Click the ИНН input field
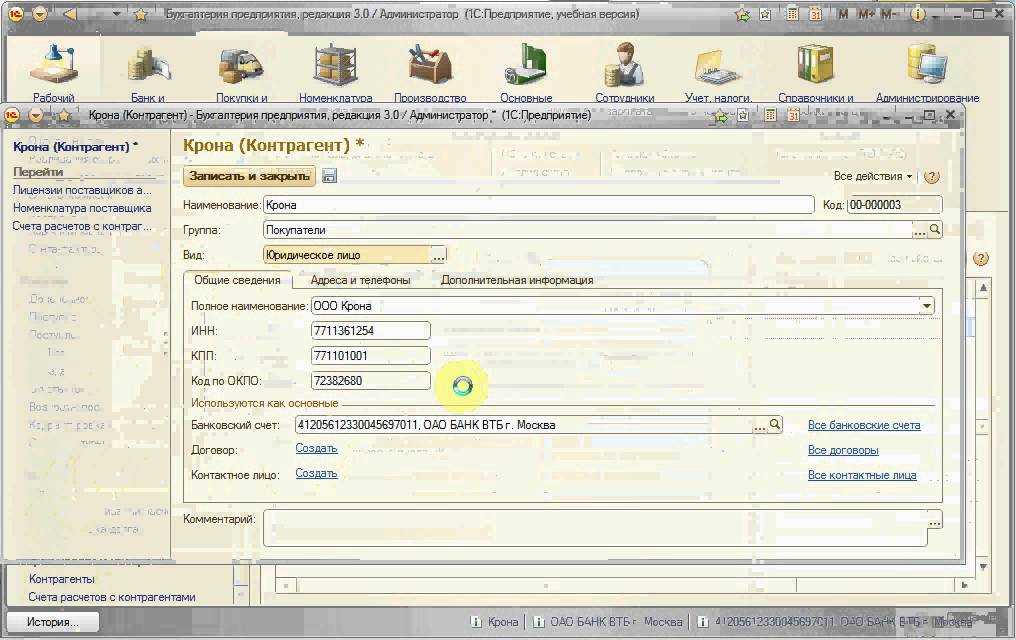This screenshot has width=1016, height=640. pyautogui.click(x=371, y=330)
